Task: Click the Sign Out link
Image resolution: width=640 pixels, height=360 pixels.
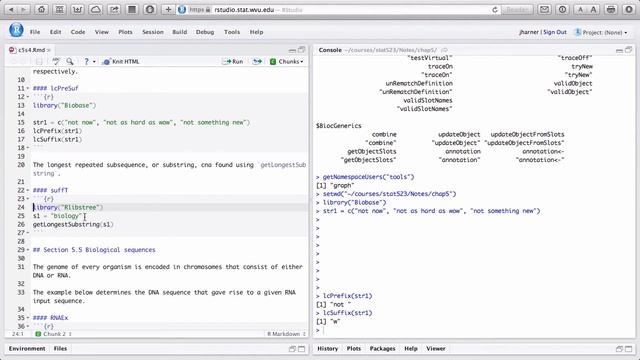Action: point(555,32)
